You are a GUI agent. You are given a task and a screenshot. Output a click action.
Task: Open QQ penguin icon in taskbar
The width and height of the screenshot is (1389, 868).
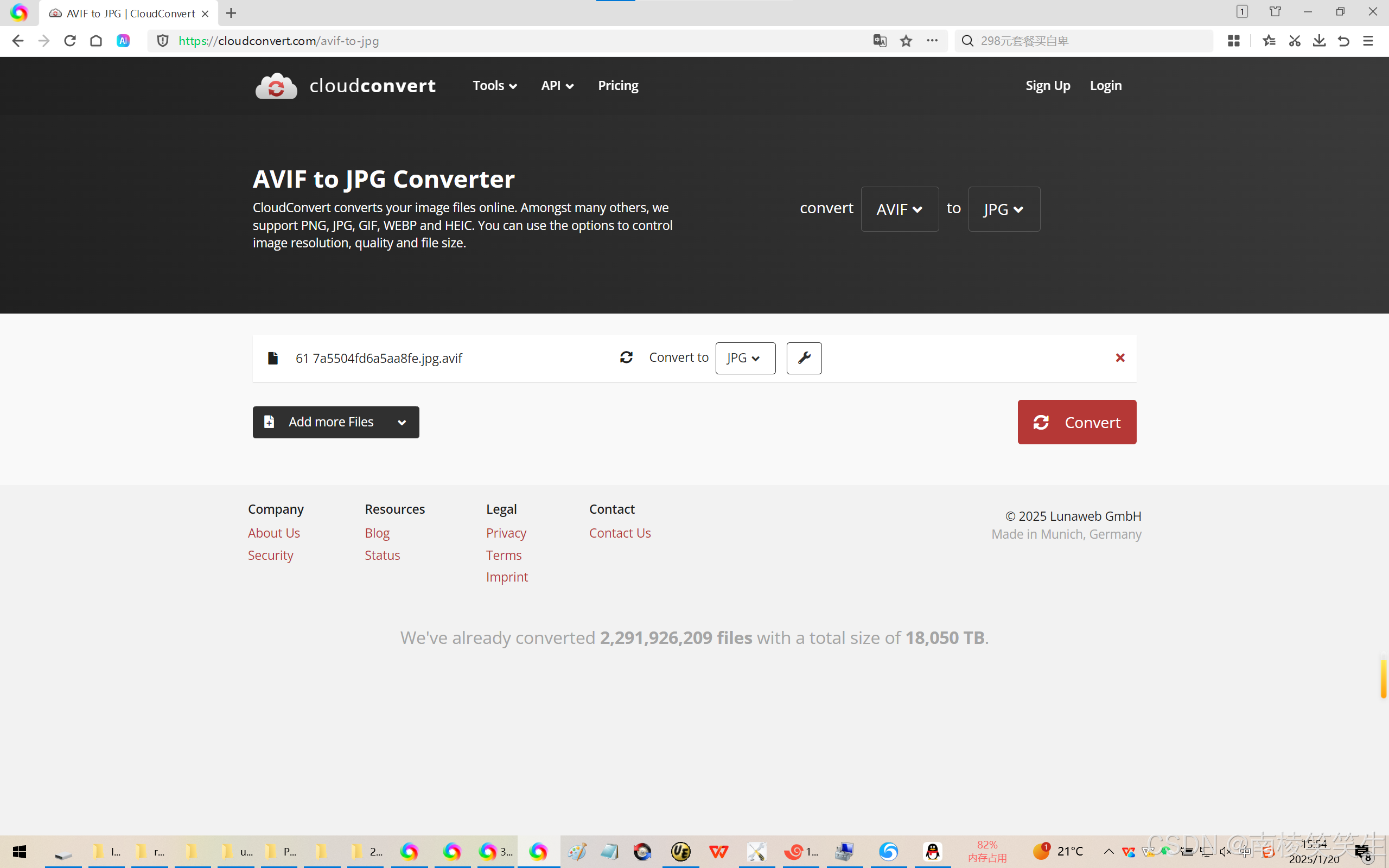pos(933,851)
